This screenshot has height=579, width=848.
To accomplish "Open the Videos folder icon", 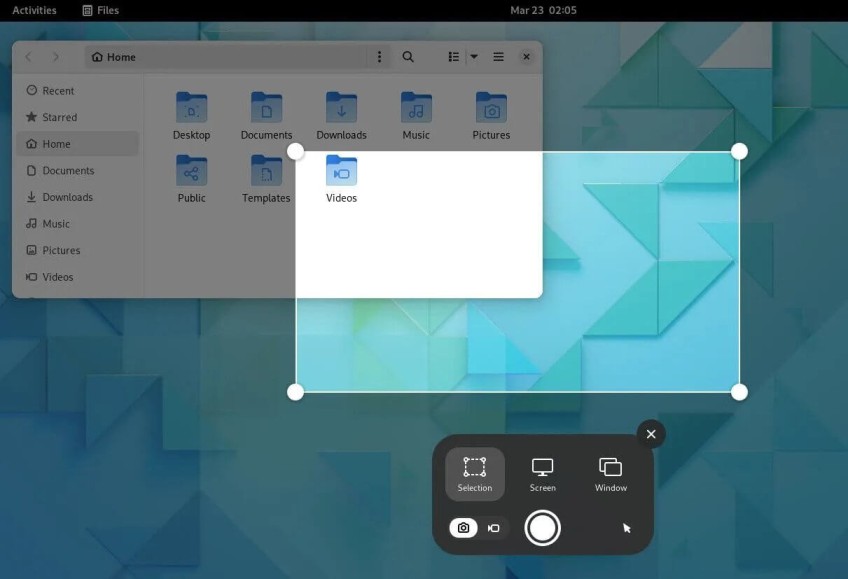I will pos(341,172).
